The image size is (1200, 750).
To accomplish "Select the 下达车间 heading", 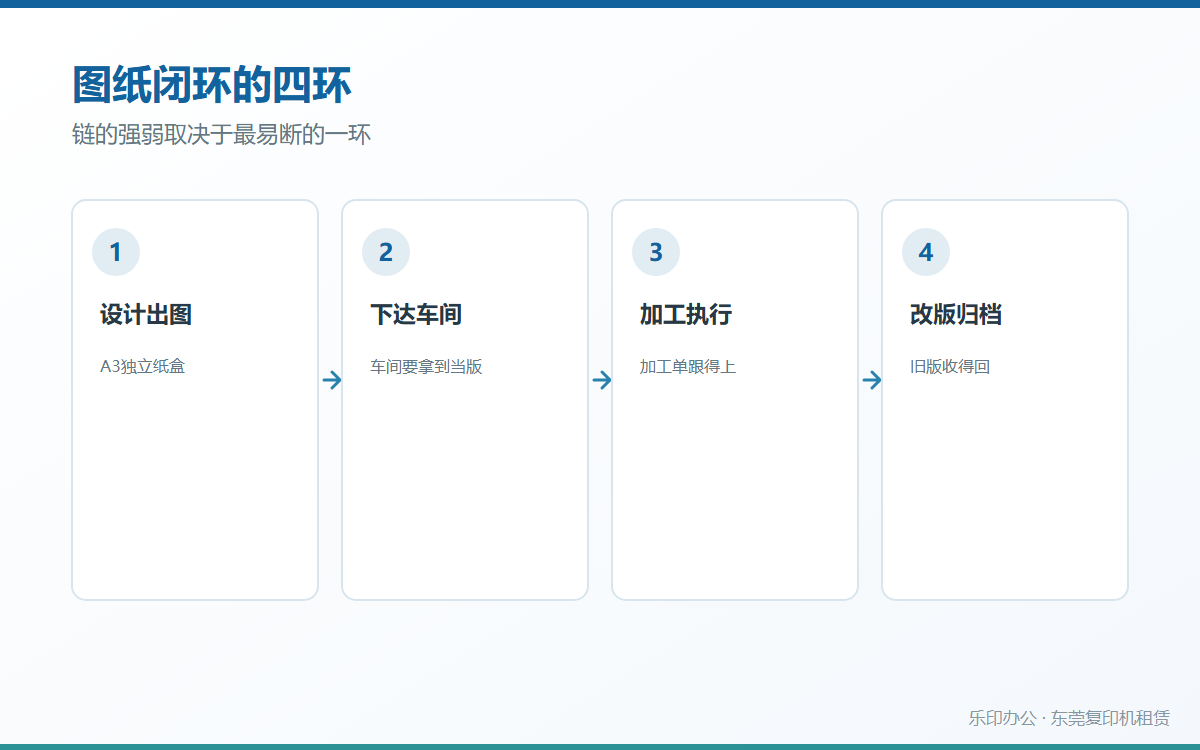I will coord(416,315).
